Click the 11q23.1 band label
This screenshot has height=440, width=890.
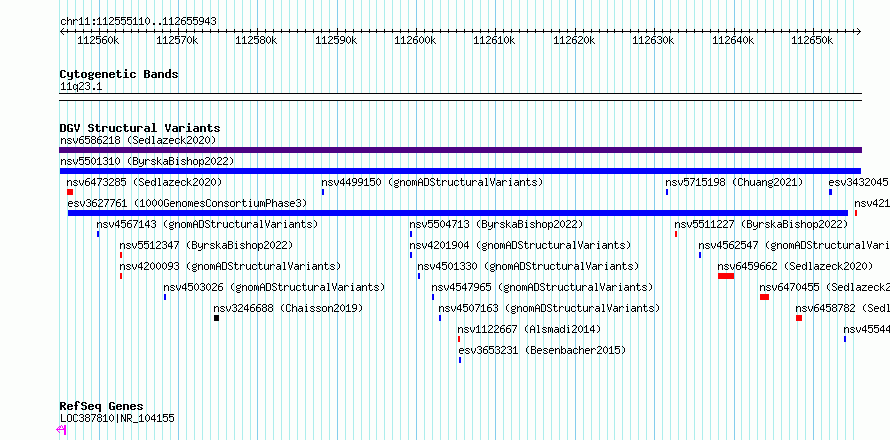[x=81, y=87]
